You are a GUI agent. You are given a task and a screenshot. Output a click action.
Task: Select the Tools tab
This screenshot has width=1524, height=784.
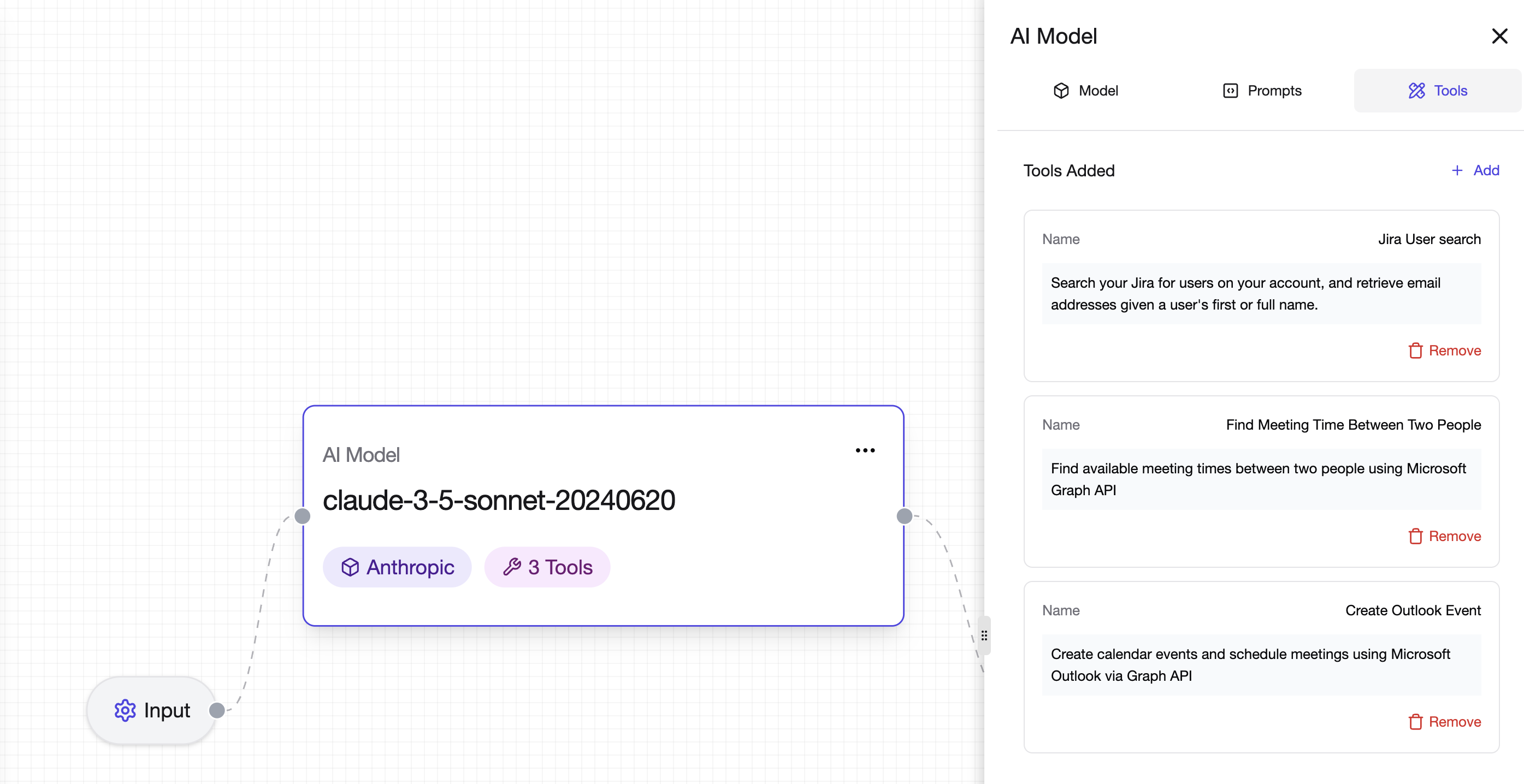[x=1437, y=91]
